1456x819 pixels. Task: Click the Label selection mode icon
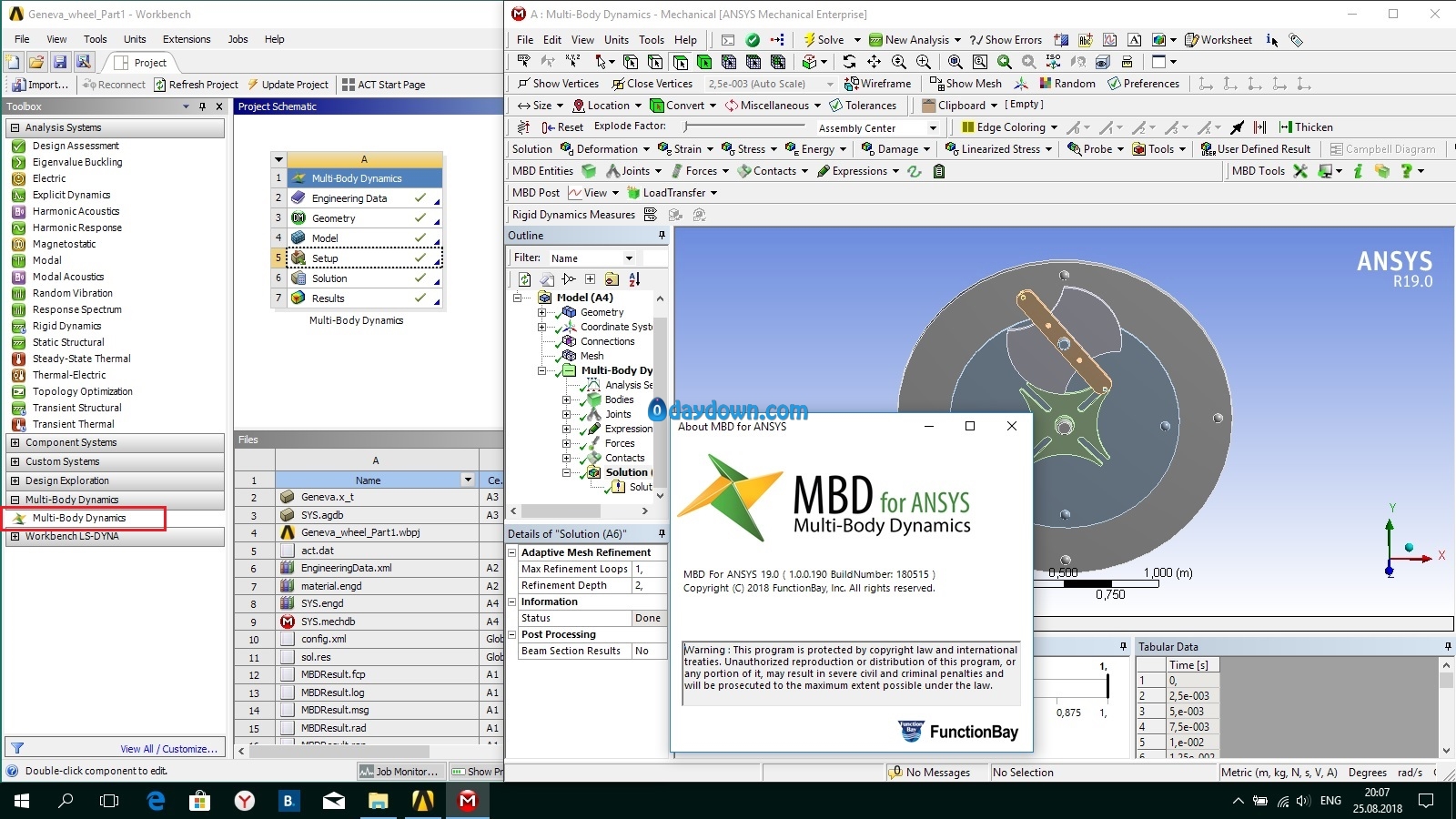tap(523, 62)
